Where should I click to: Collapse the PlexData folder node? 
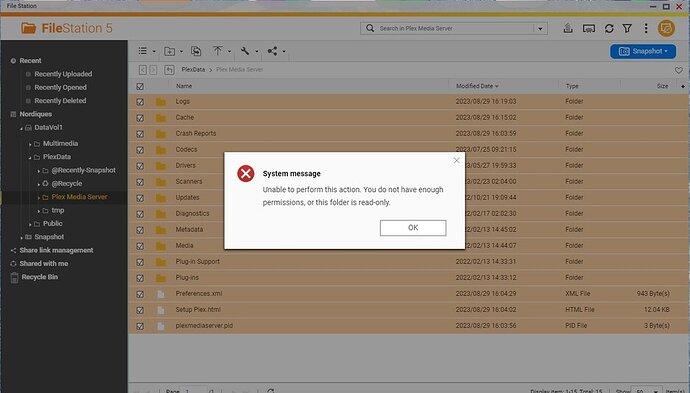click(x=30, y=157)
